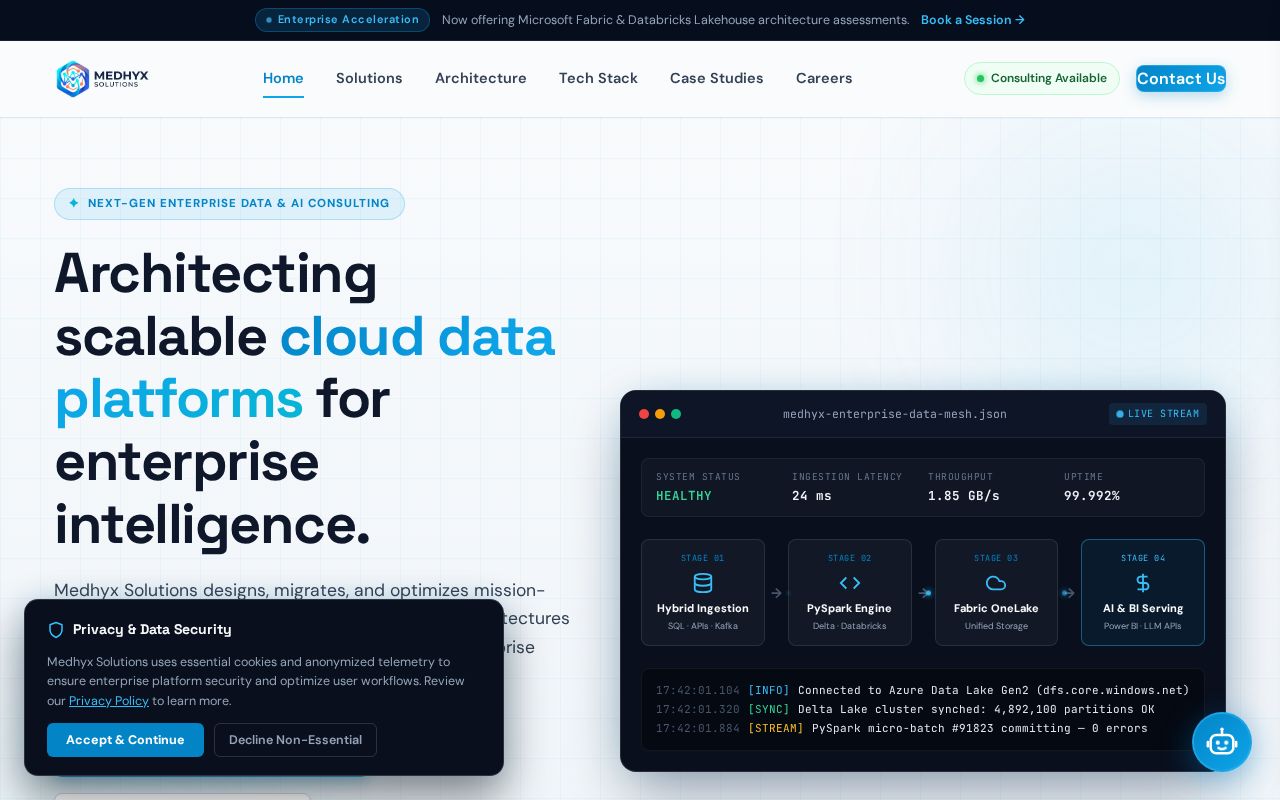Click the HEALTHY system status value

(x=684, y=496)
